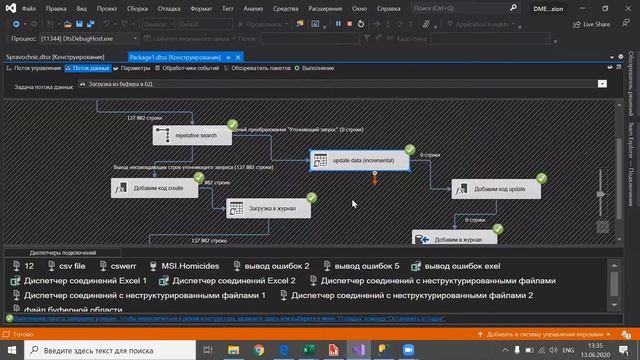Open the Выполнение progress tab
Screen dimensions: 640x360
(314, 68)
